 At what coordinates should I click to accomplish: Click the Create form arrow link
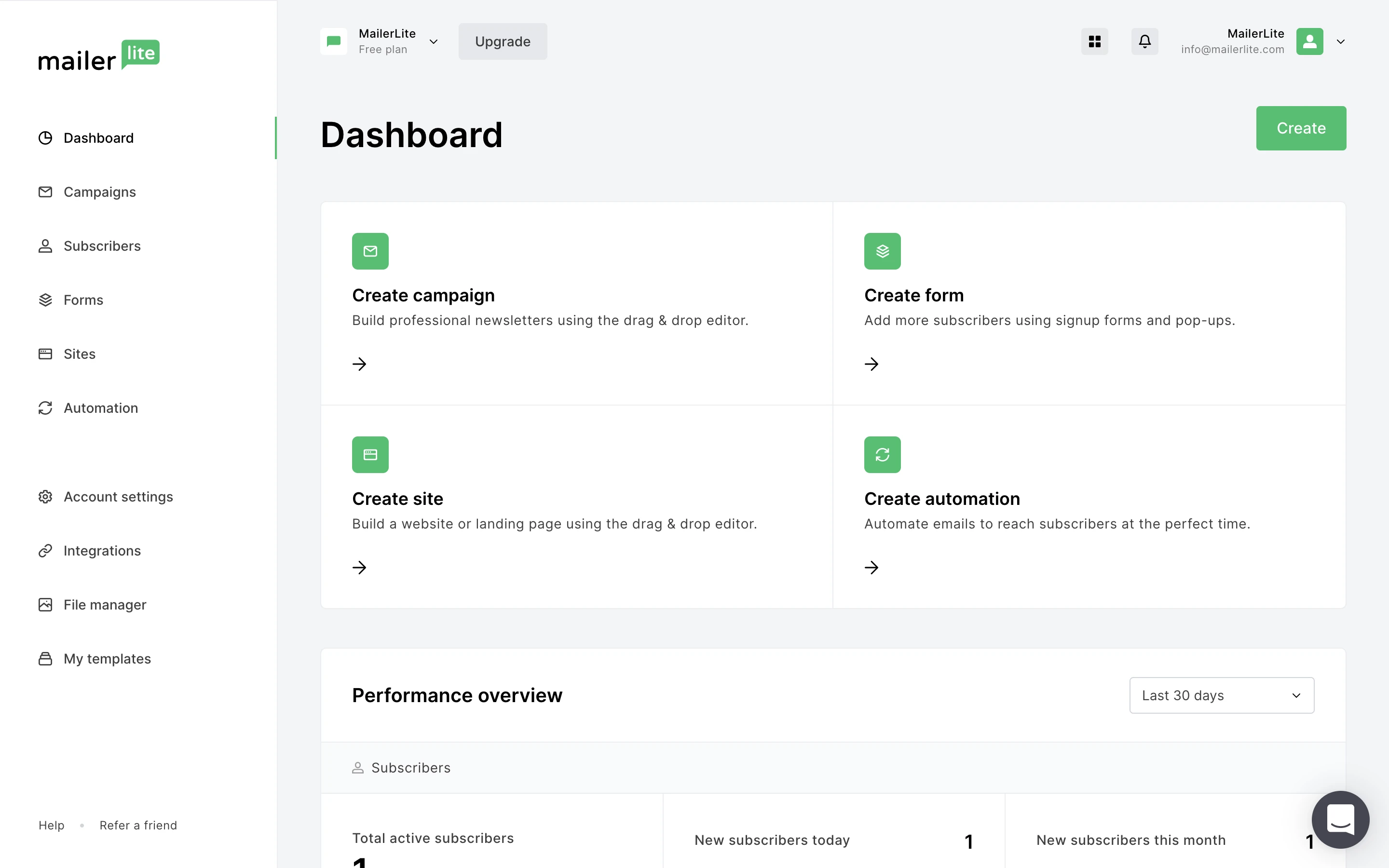click(x=871, y=363)
